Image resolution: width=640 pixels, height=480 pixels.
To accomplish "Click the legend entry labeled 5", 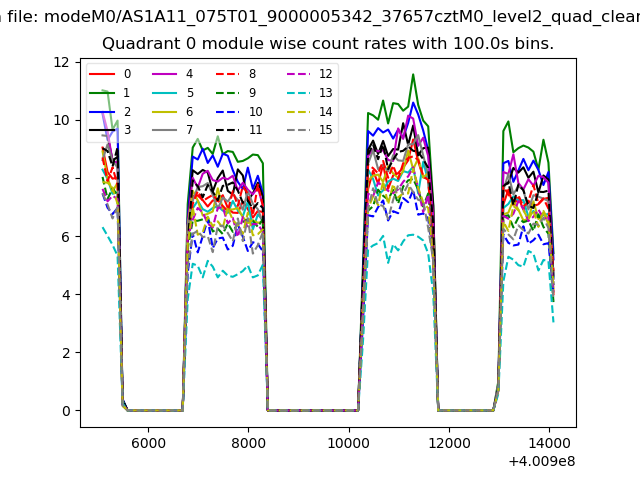I will [x=173, y=93].
